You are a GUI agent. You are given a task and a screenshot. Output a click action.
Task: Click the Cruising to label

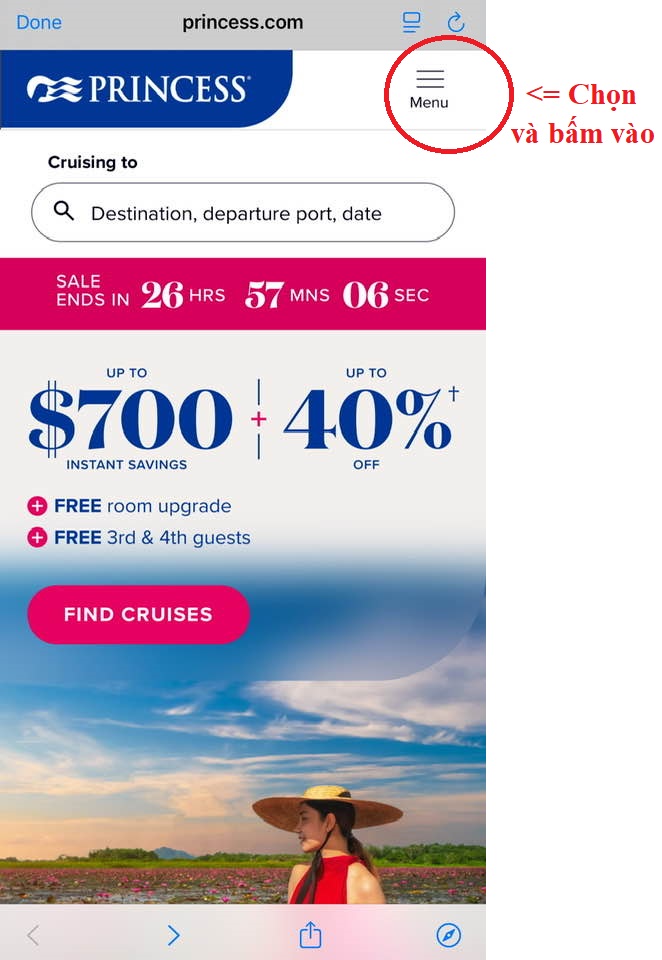click(x=93, y=162)
